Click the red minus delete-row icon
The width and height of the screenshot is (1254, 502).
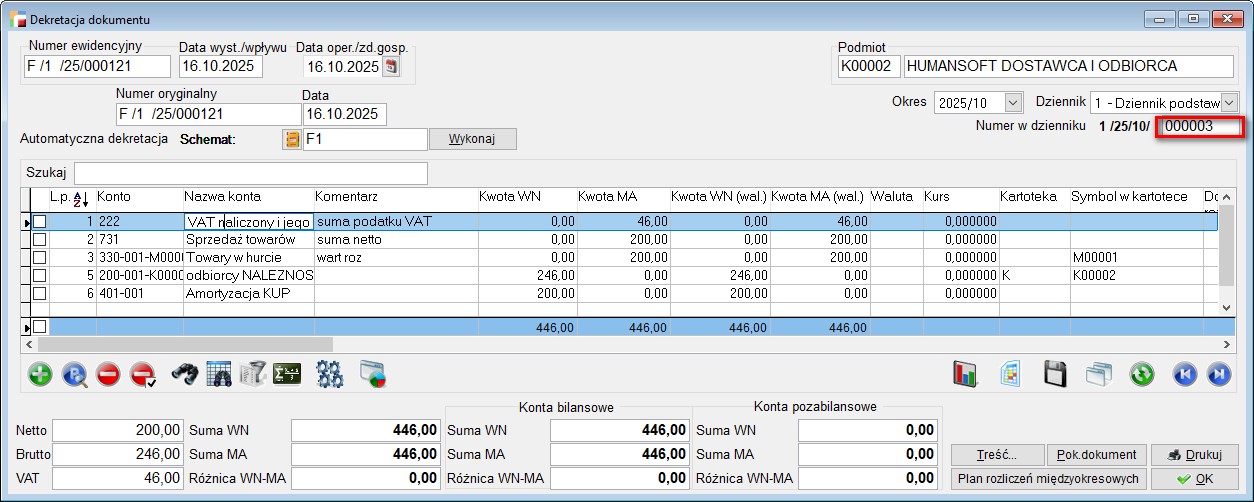tap(109, 374)
